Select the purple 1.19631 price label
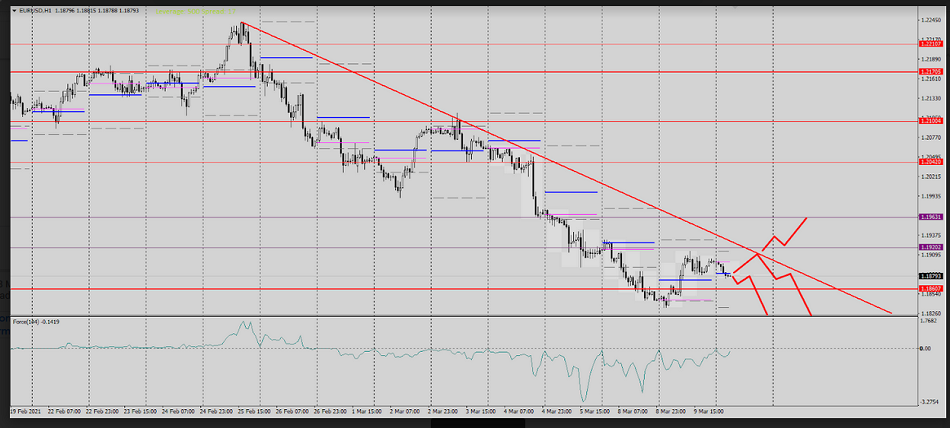 click(x=930, y=216)
